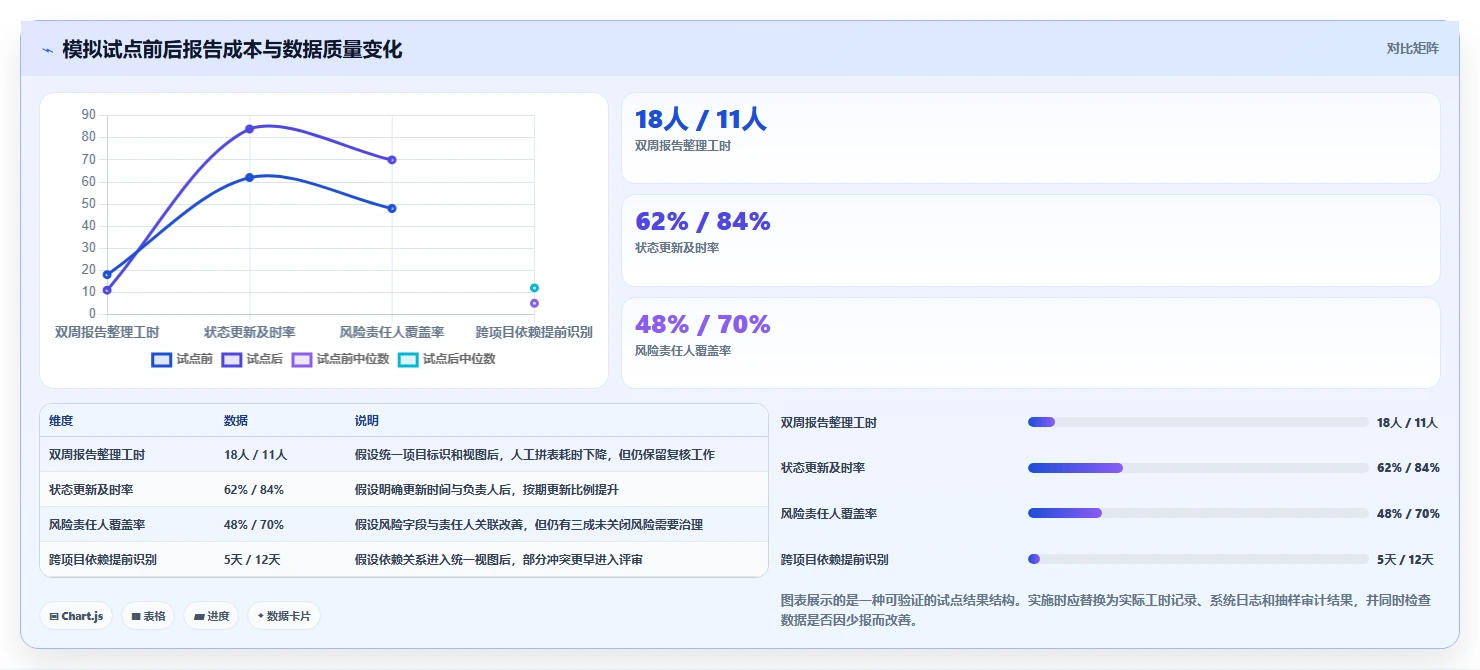Select the 48% / 70% data card
Screen dimensions: 1480x670
(x=1031, y=343)
